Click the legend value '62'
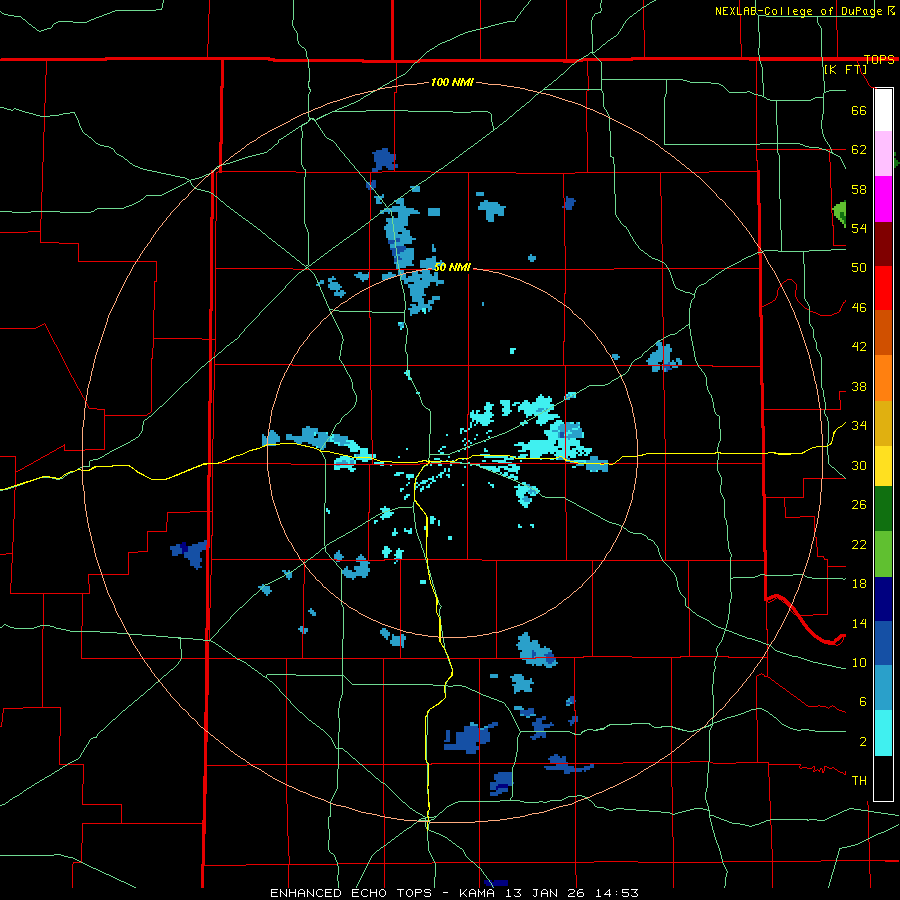This screenshot has height=900, width=900. (859, 149)
